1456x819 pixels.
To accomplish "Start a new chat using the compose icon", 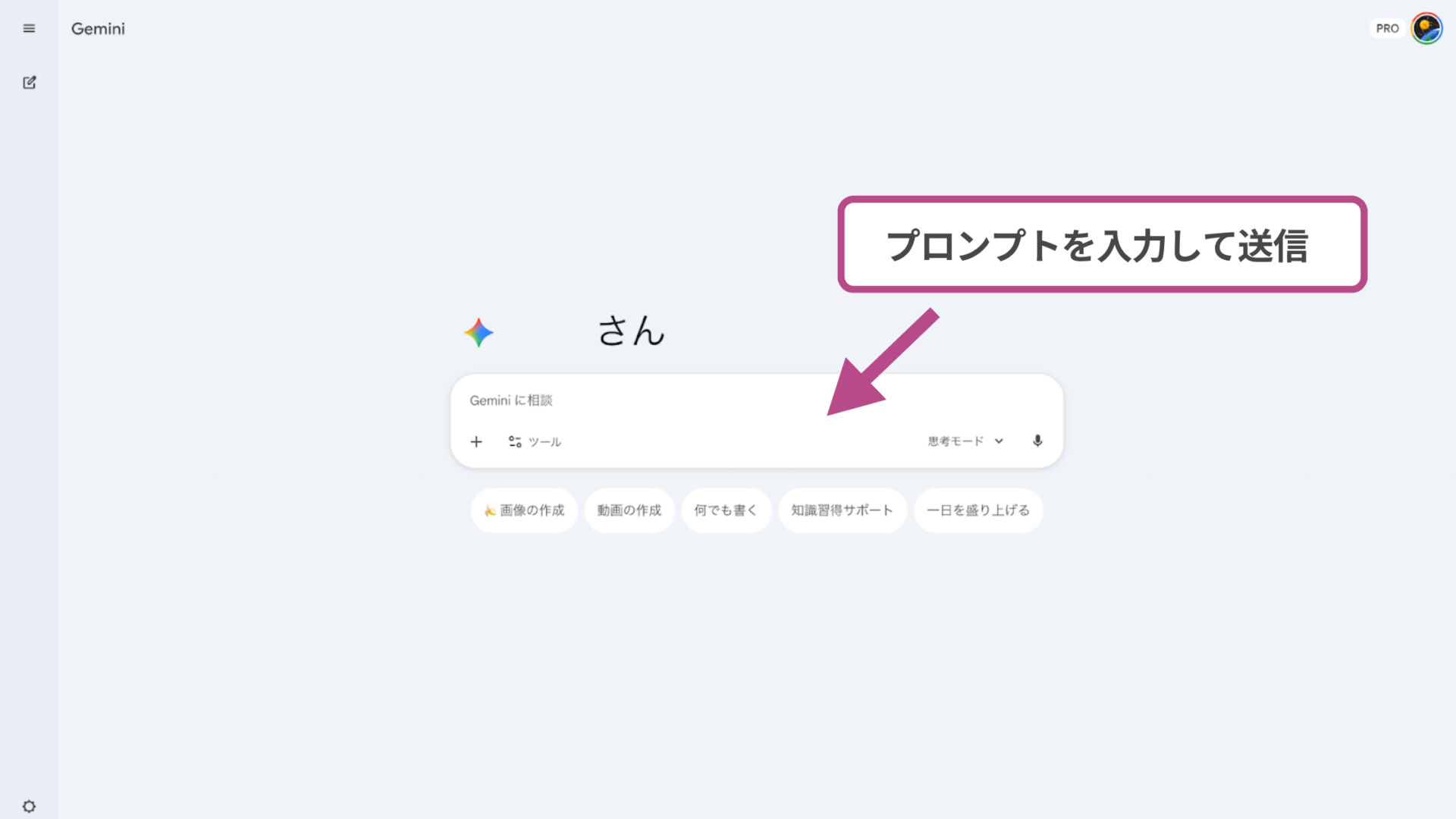I will (x=29, y=82).
